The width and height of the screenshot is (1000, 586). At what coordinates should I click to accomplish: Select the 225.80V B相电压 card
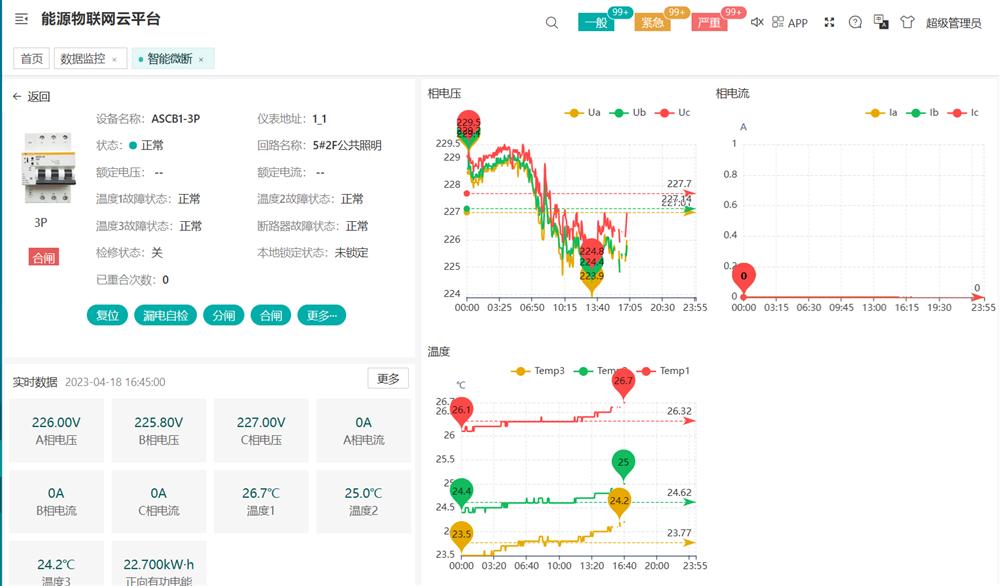coord(159,430)
